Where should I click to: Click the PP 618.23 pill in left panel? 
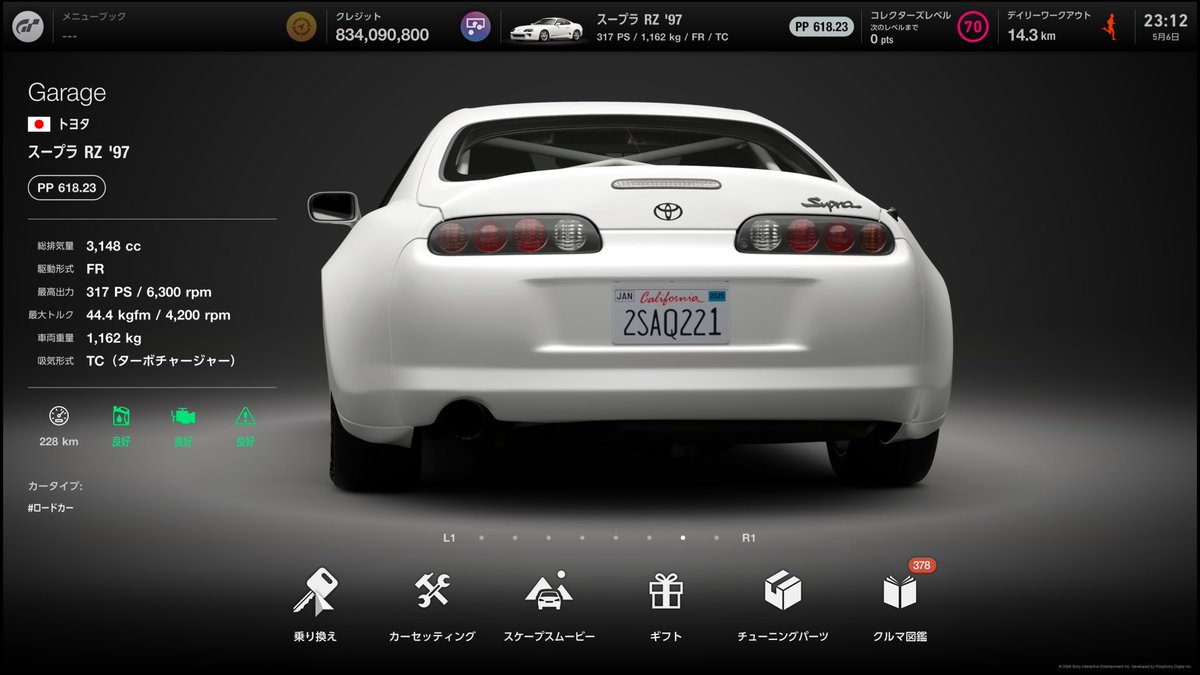point(67,187)
